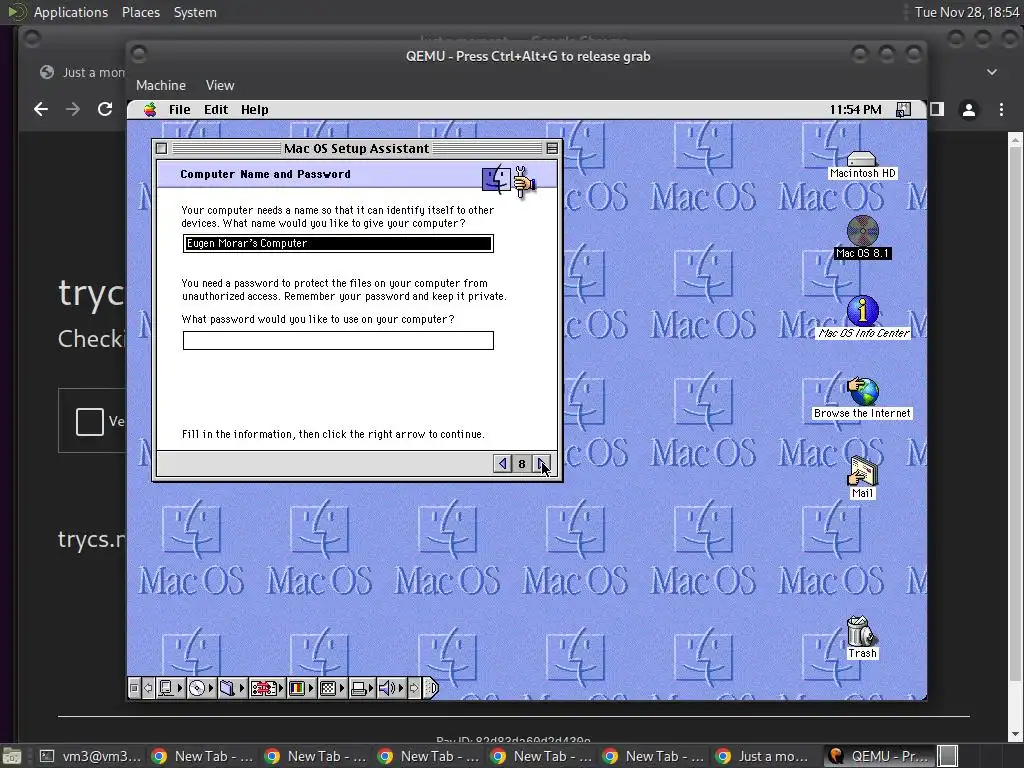This screenshot has width=1024, height=768.
Task: Click the File Sharing folder module in Control Strip
Action: 232,688
